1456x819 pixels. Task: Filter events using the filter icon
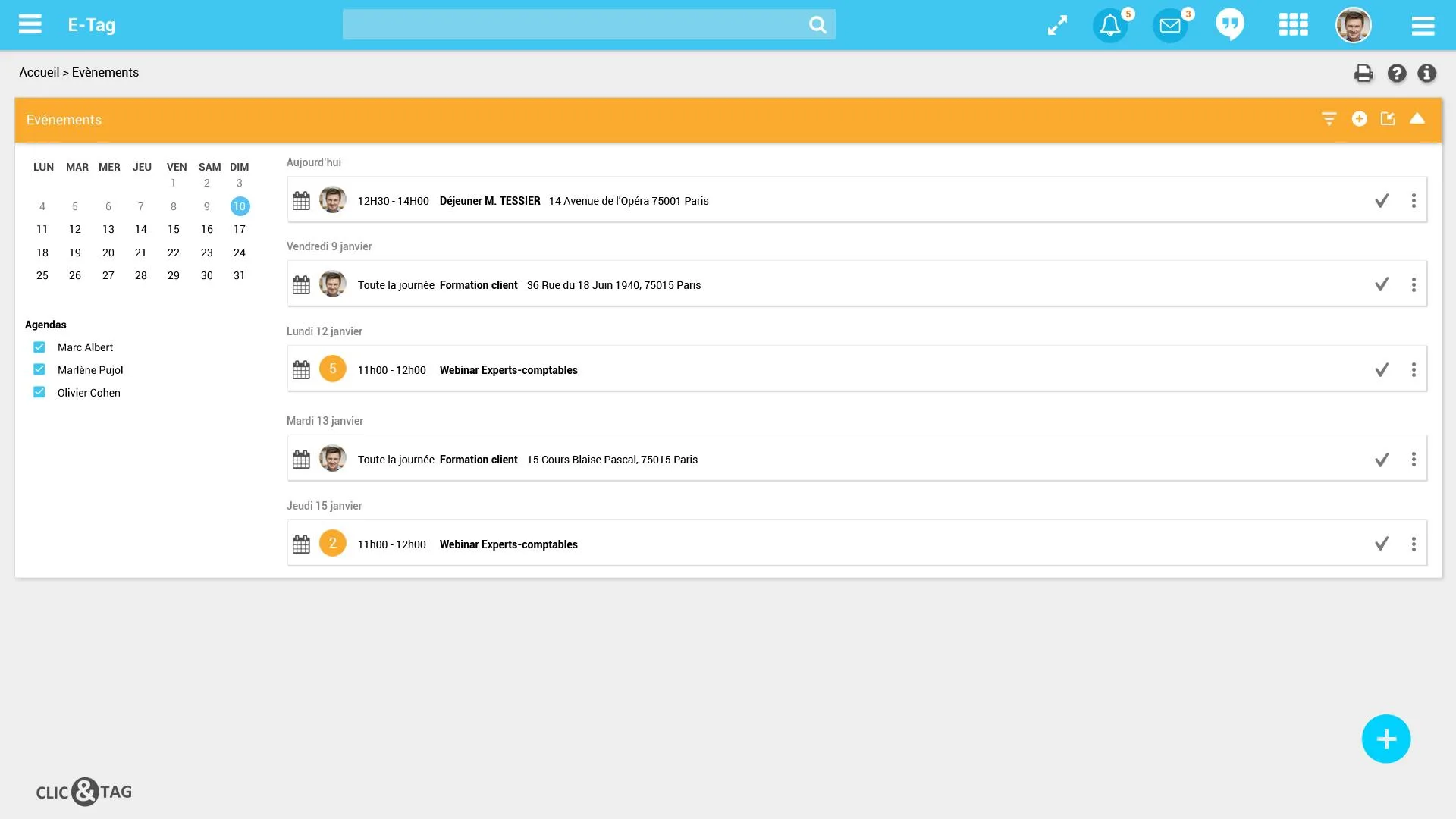(1329, 119)
